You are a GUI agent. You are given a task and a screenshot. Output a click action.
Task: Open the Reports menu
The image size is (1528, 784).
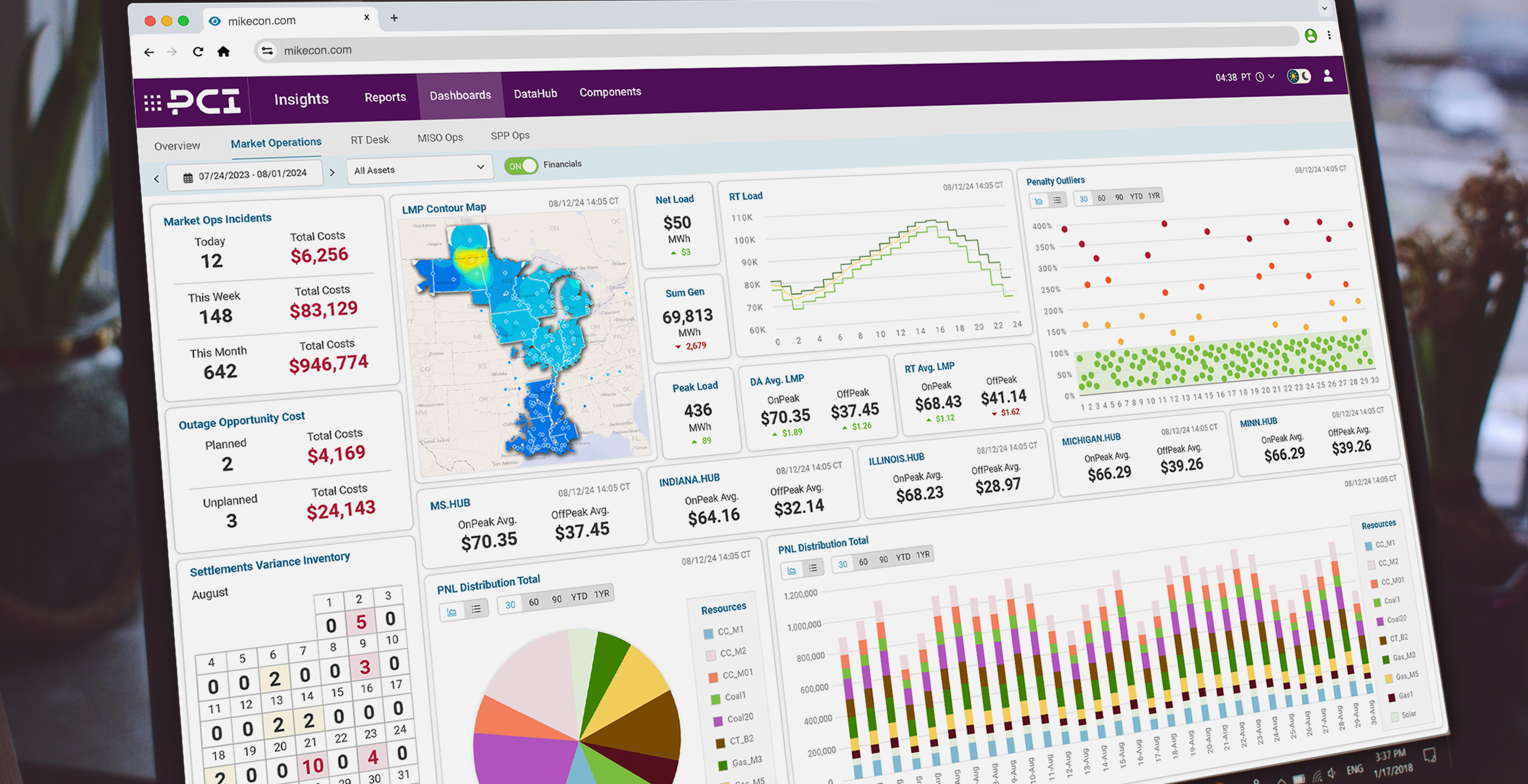pyautogui.click(x=385, y=97)
